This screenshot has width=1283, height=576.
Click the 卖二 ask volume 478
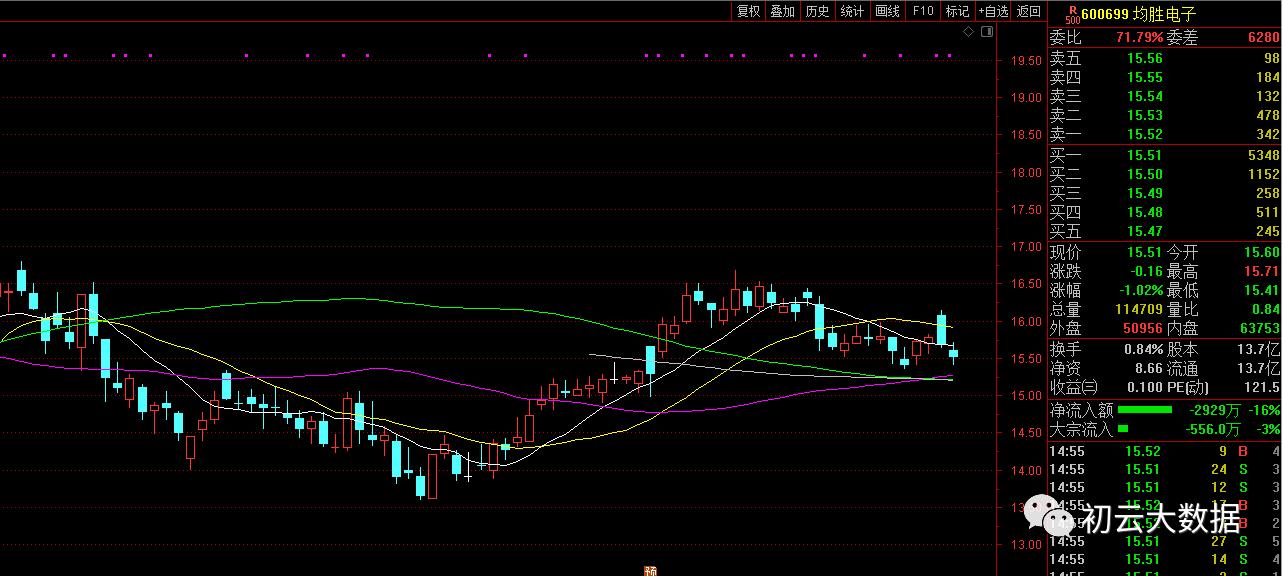pos(1267,115)
